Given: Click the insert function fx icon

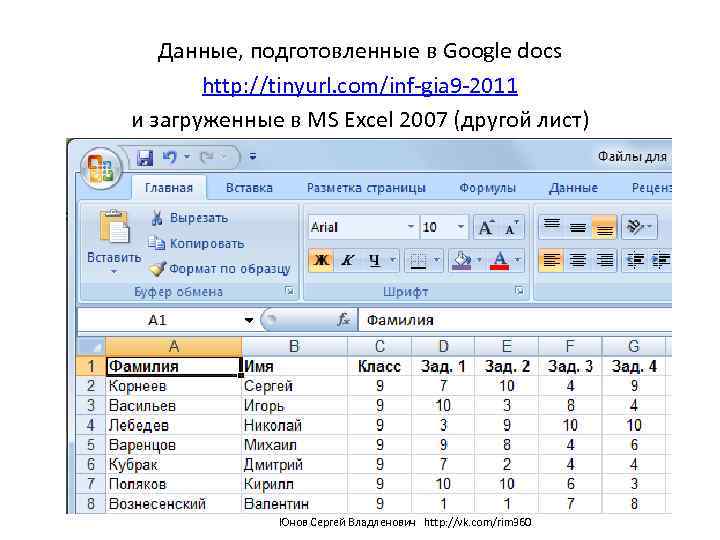Looking at the screenshot, I should point(343,320).
